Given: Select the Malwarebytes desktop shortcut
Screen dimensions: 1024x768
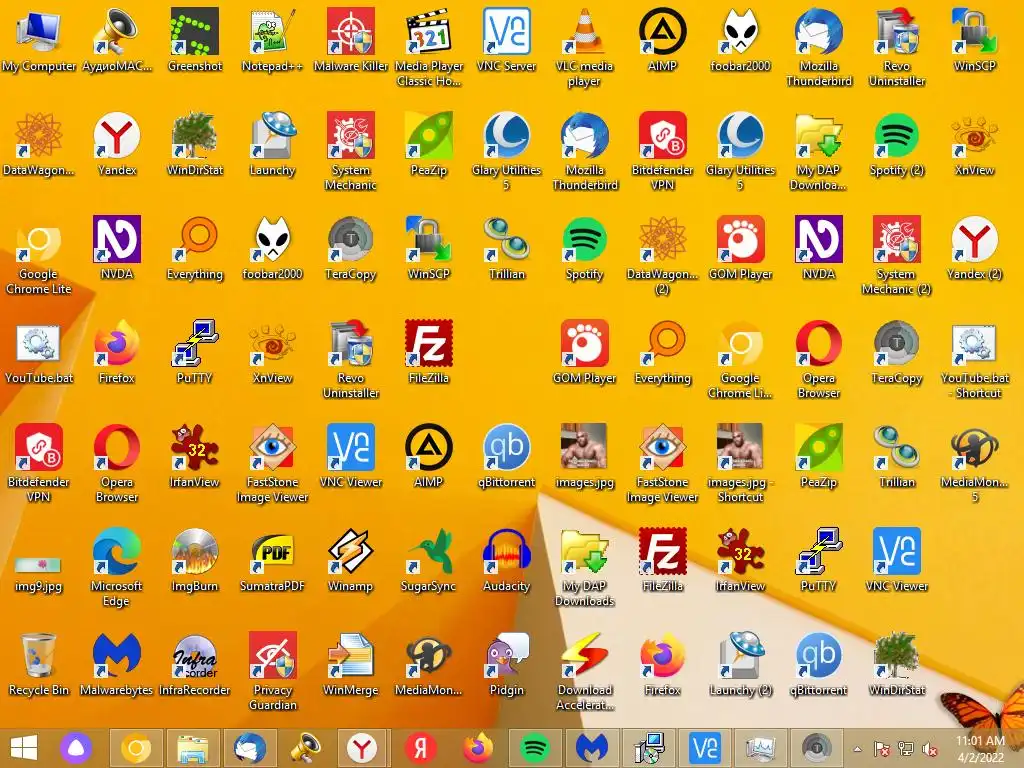Looking at the screenshot, I should (x=116, y=665).
